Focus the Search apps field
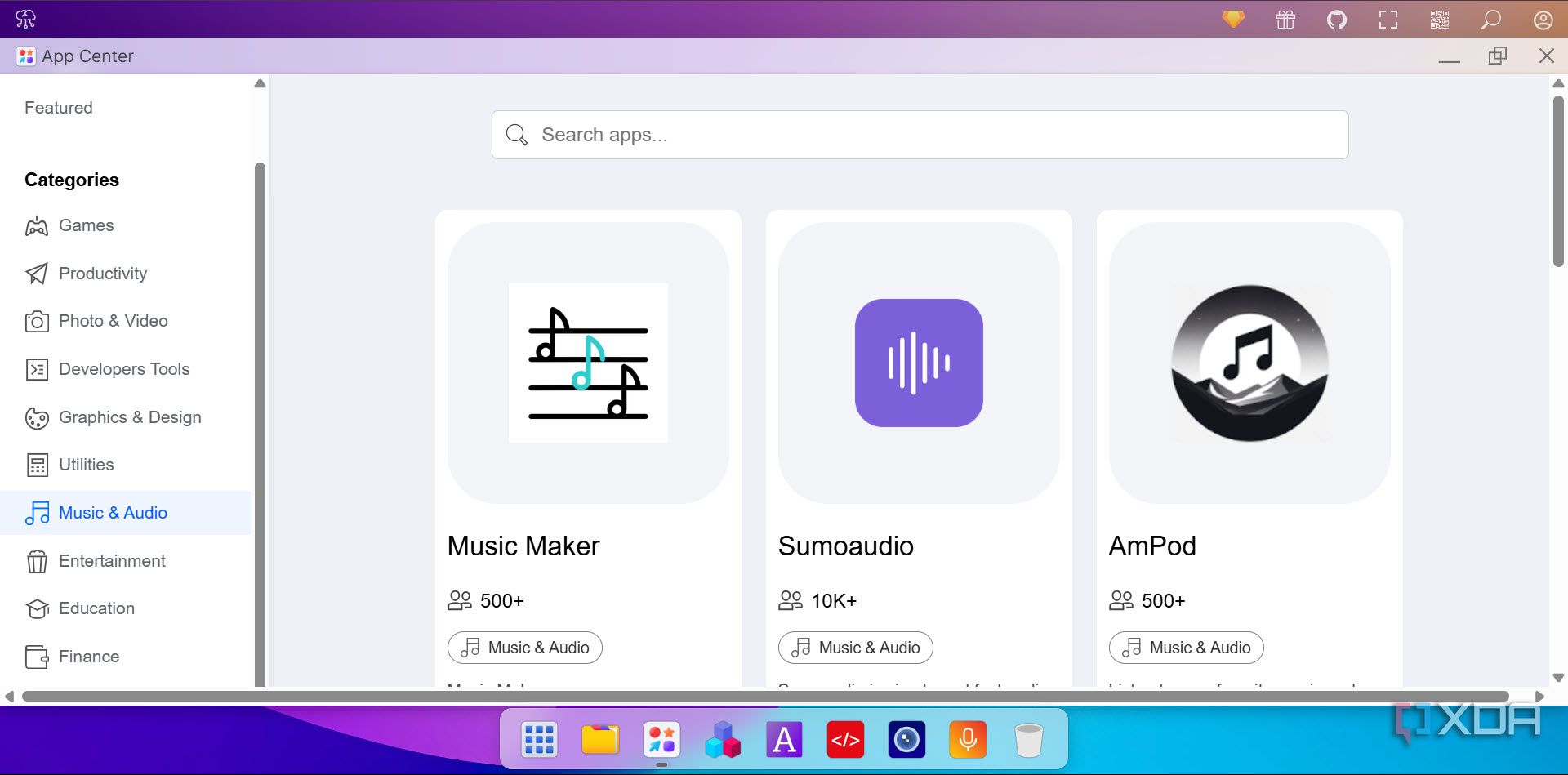Image resolution: width=1568 pixels, height=775 pixels. 920,135
